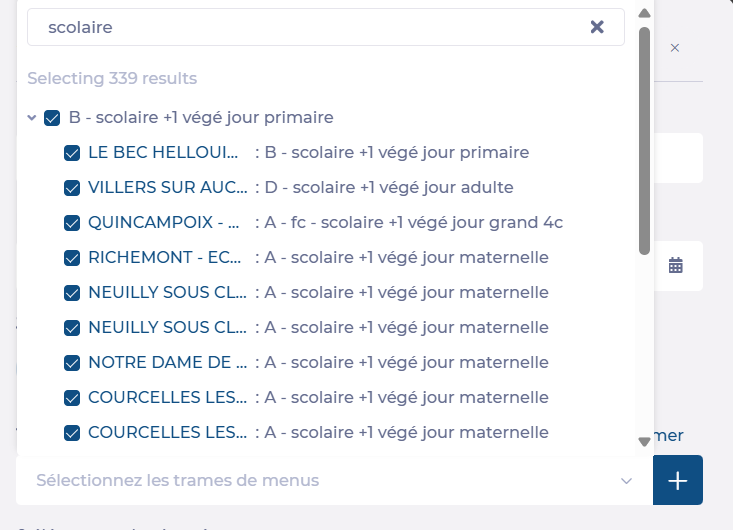Toggle the RICHEMONT - EC... checkbox
Viewport: 733px width, 530px height.
[x=72, y=258]
